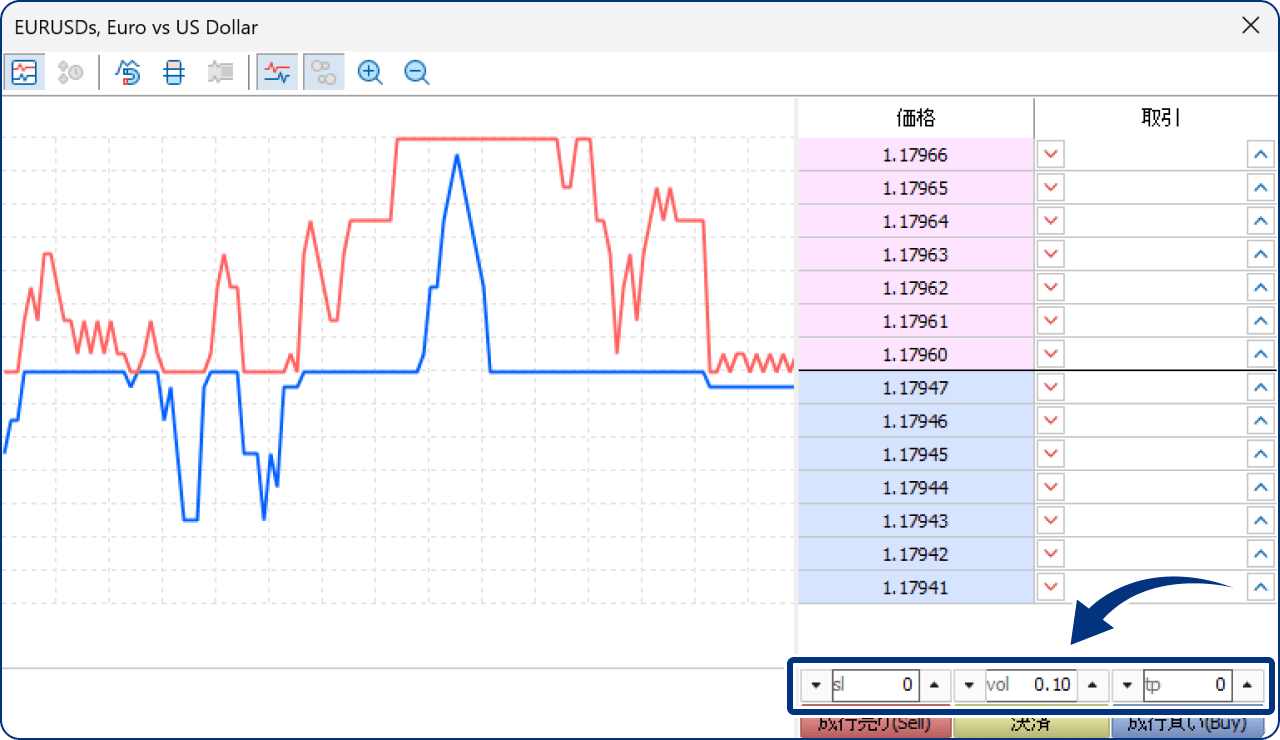Toggle the tick chart display icon
The width and height of the screenshot is (1280, 740).
click(24, 72)
